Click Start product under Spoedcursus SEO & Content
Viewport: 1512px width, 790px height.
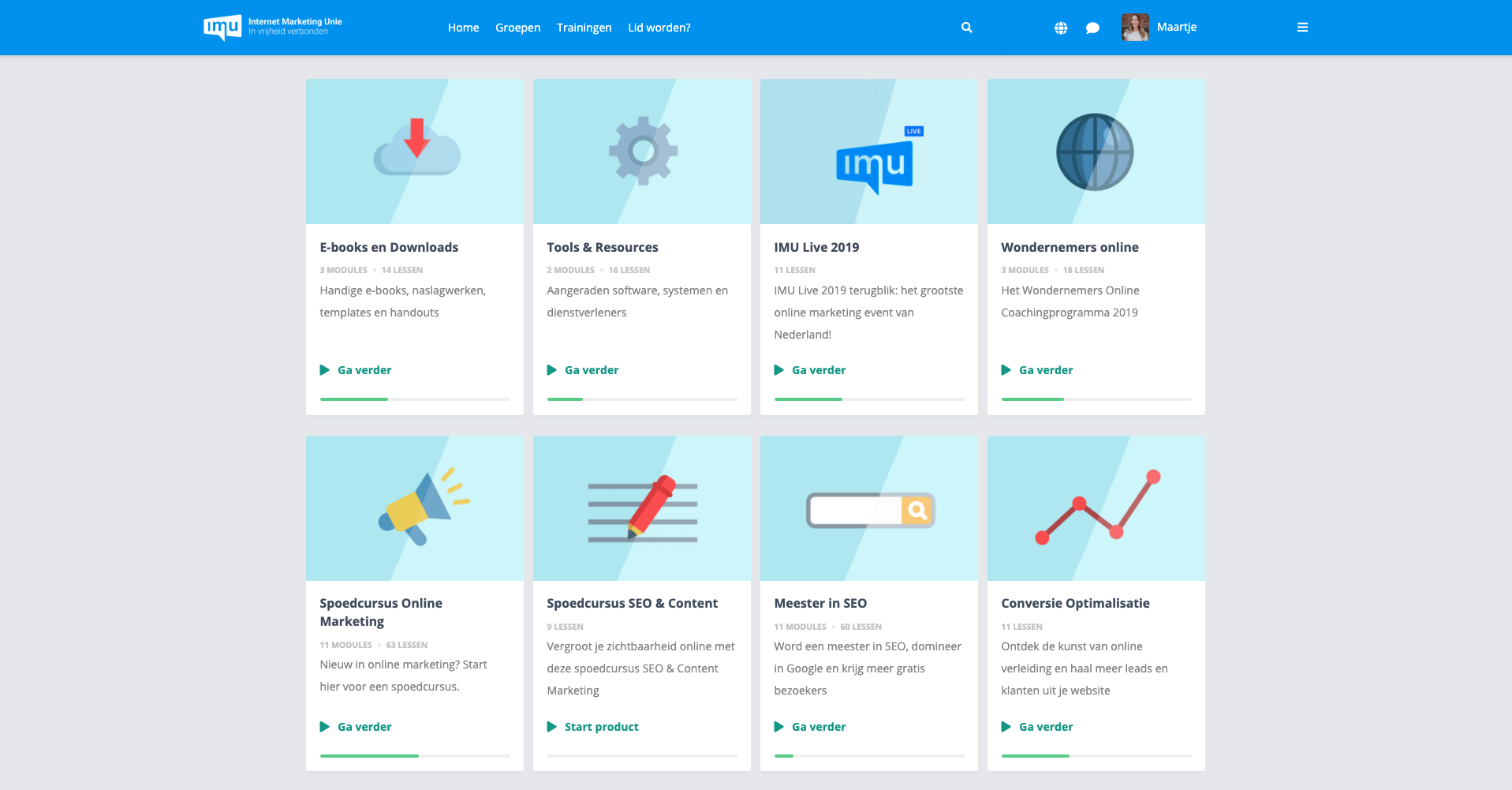(601, 727)
